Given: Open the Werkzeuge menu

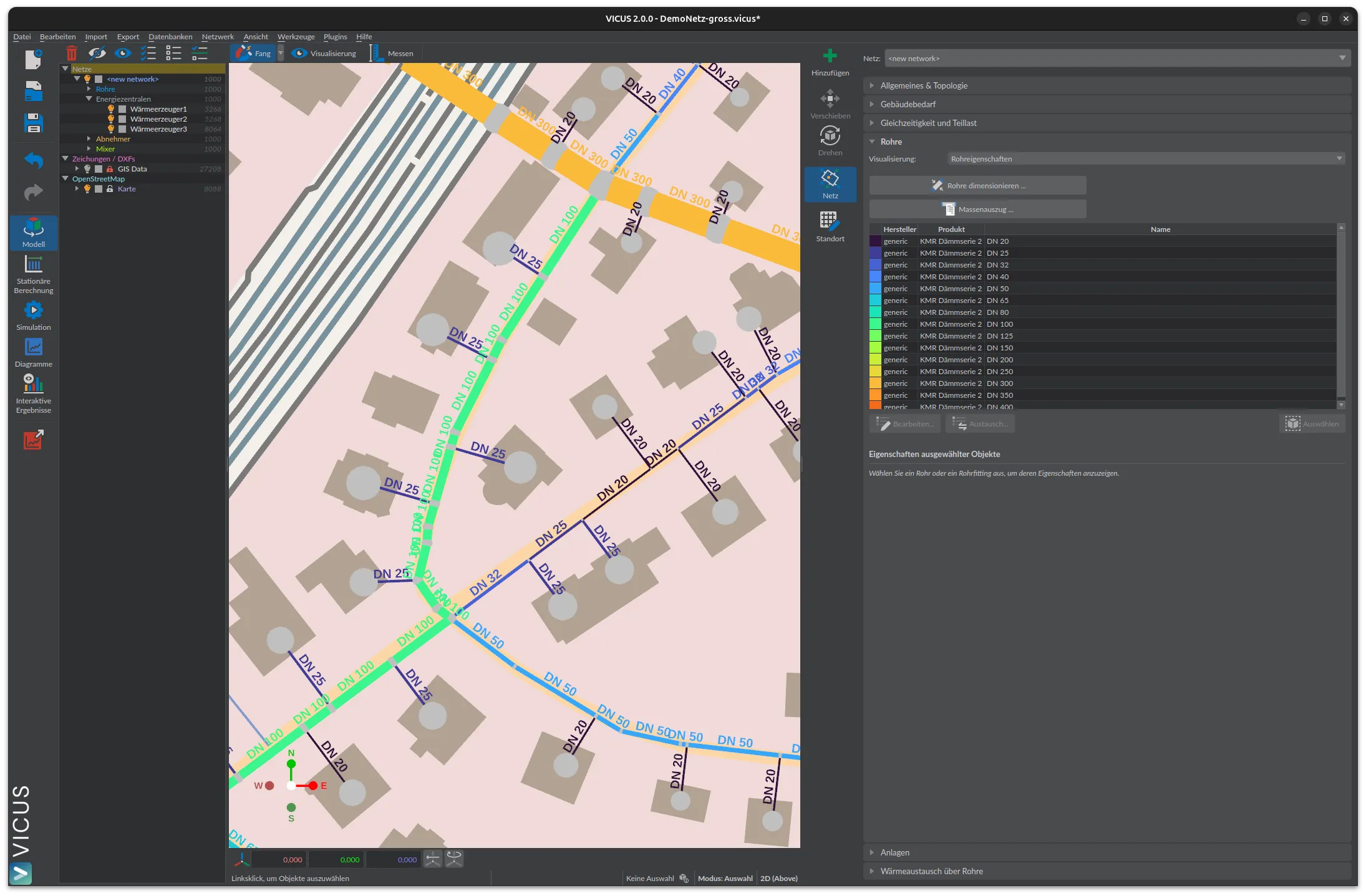Looking at the screenshot, I should tap(296, 37).
